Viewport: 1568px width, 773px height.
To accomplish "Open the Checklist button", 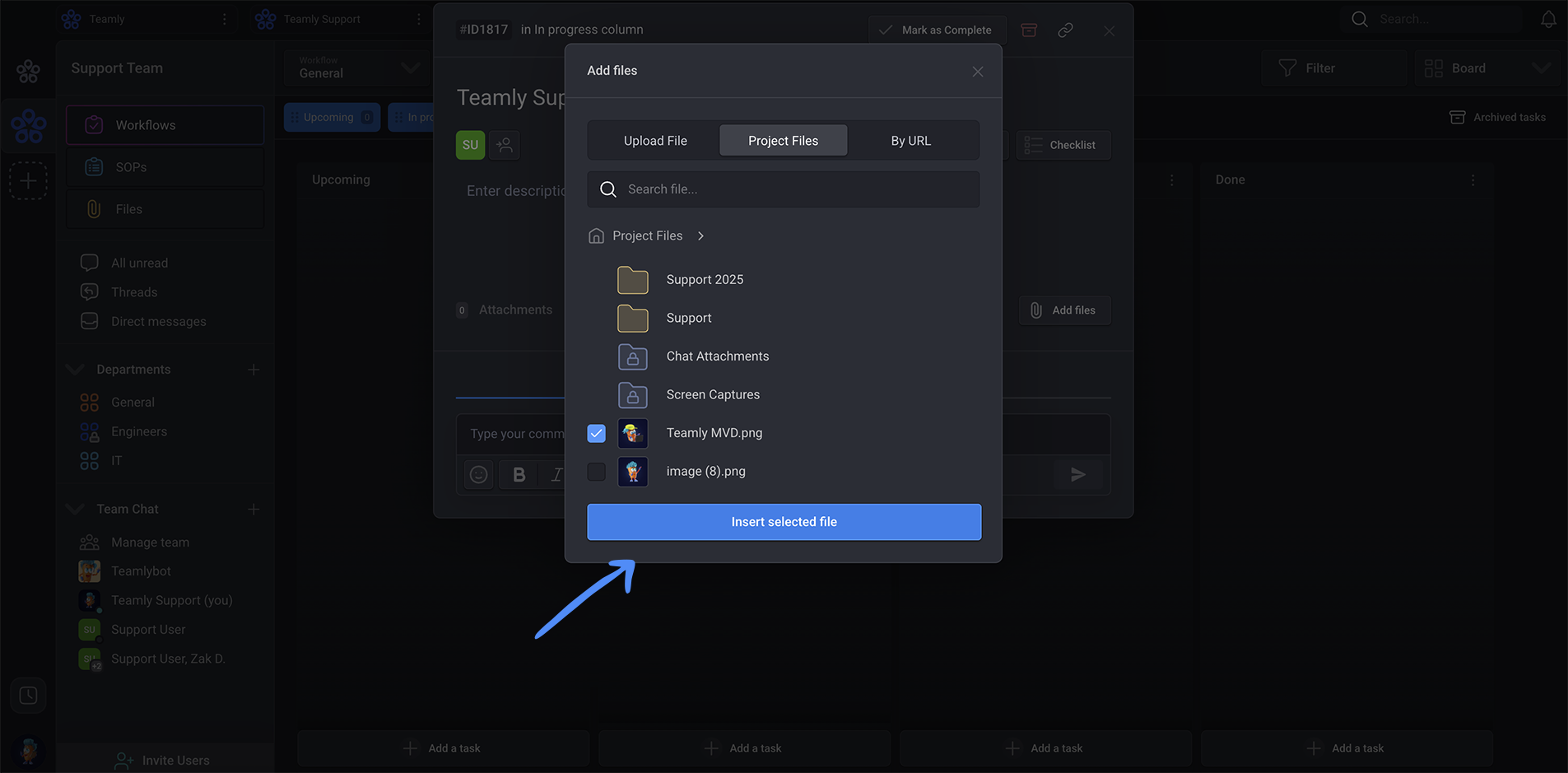I will tap(1063, 145).
